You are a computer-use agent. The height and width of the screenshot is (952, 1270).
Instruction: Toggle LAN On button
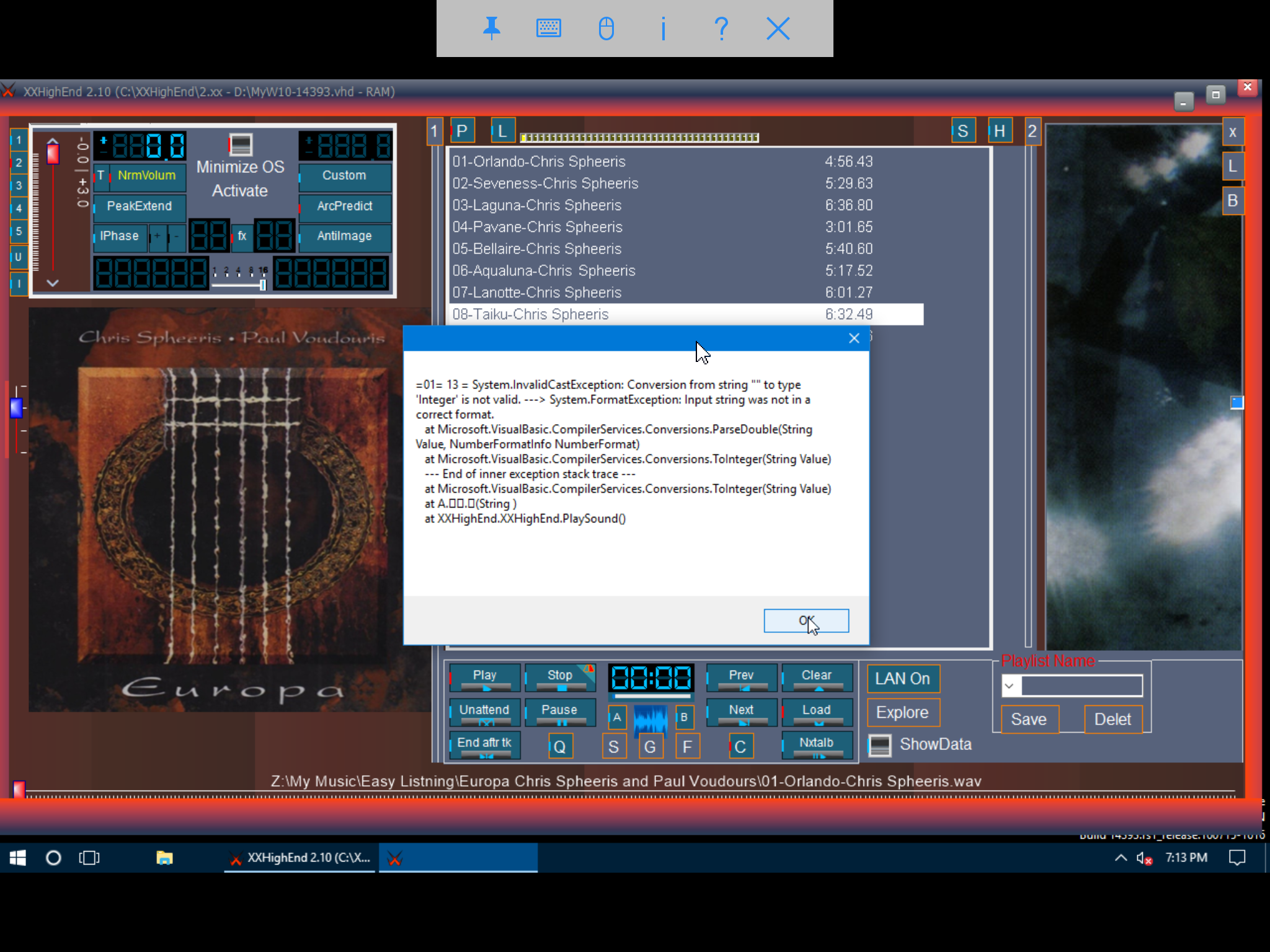click(903, 679)
